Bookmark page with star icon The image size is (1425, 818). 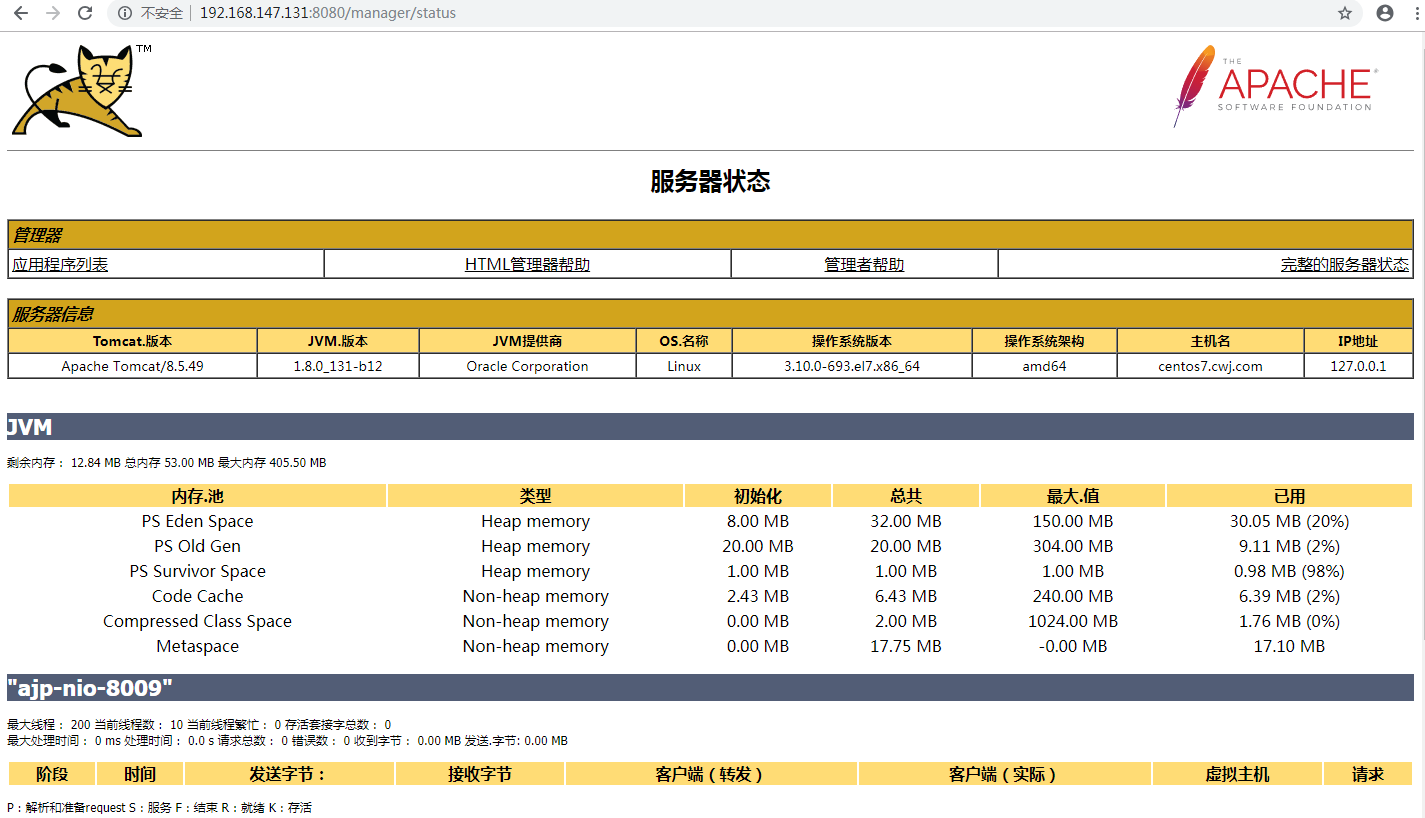click(x=1345, y=13)
